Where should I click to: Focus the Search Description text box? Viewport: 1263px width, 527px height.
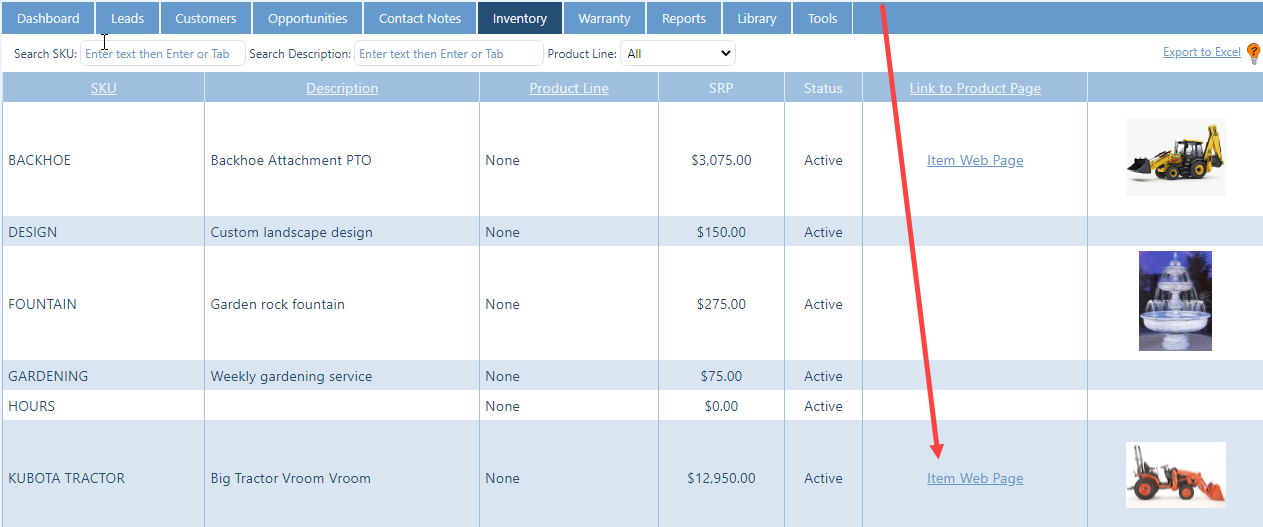pos(449,54)
